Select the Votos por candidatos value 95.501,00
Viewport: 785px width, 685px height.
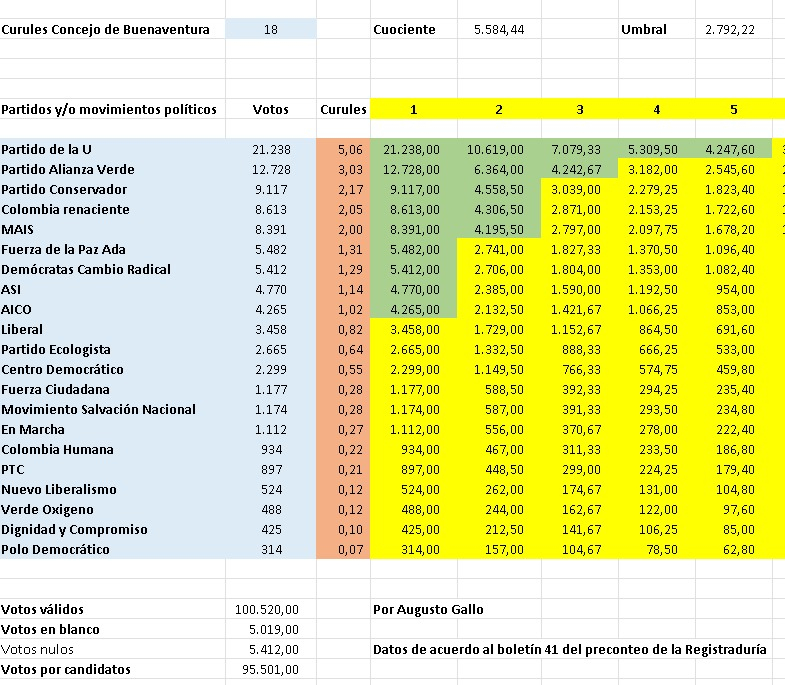pyautogui.click(x=271, y=669)
